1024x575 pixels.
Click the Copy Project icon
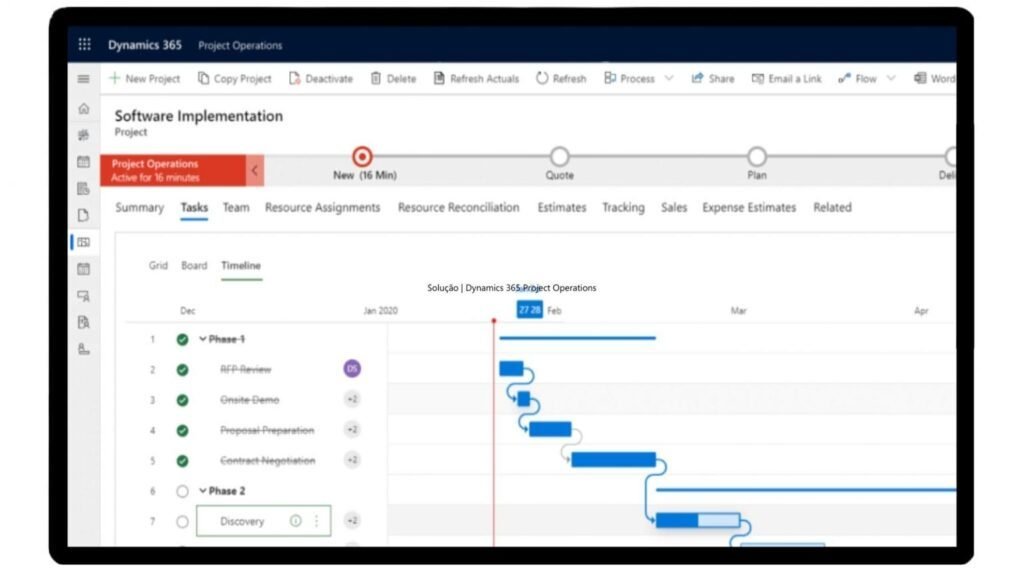pyautogui.click(x=203, y=78)
